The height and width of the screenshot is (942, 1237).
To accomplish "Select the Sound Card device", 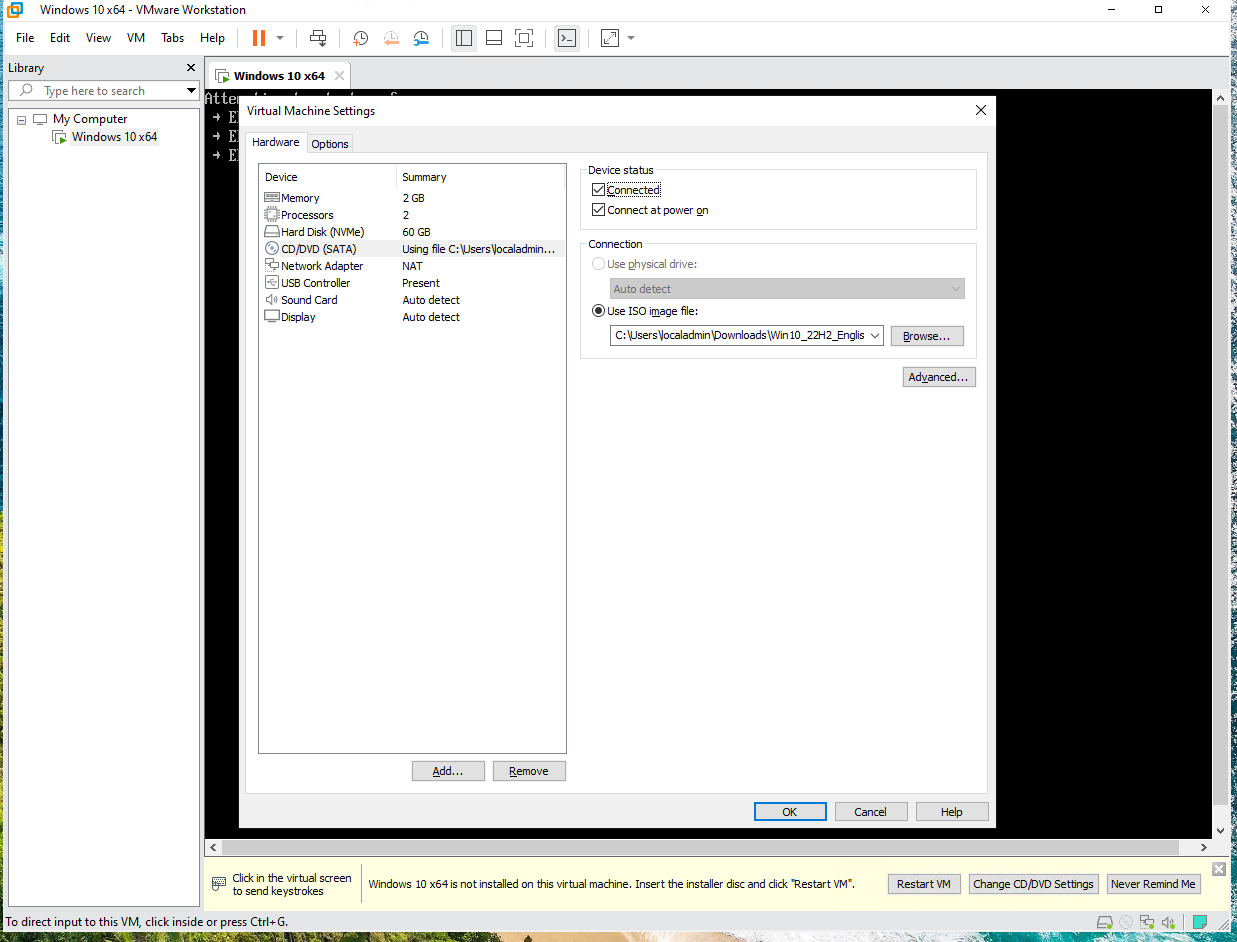I will tap(411, 300).
